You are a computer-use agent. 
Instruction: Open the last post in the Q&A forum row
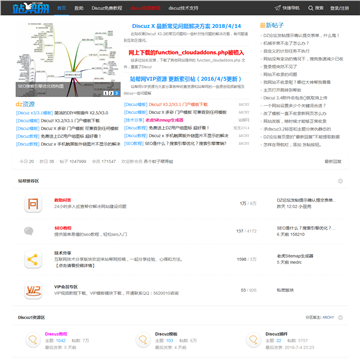coord(307,200)
